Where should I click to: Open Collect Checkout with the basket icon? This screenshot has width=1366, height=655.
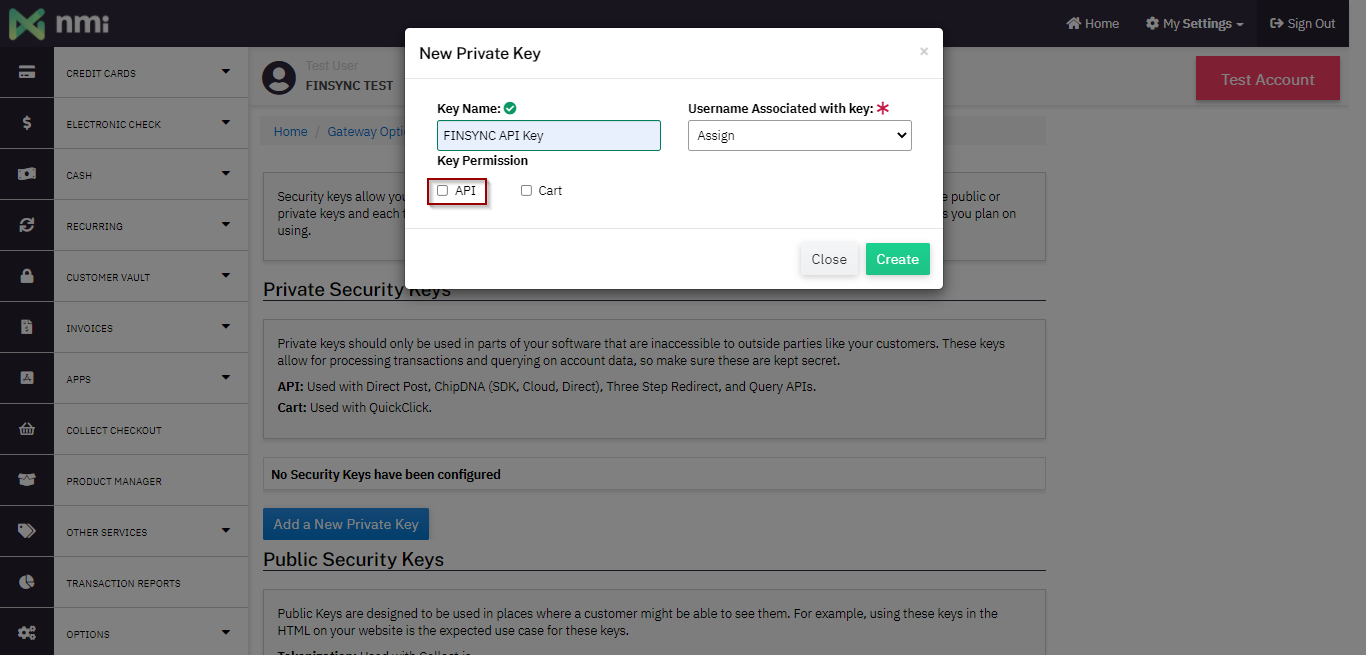tap(27, 429)
